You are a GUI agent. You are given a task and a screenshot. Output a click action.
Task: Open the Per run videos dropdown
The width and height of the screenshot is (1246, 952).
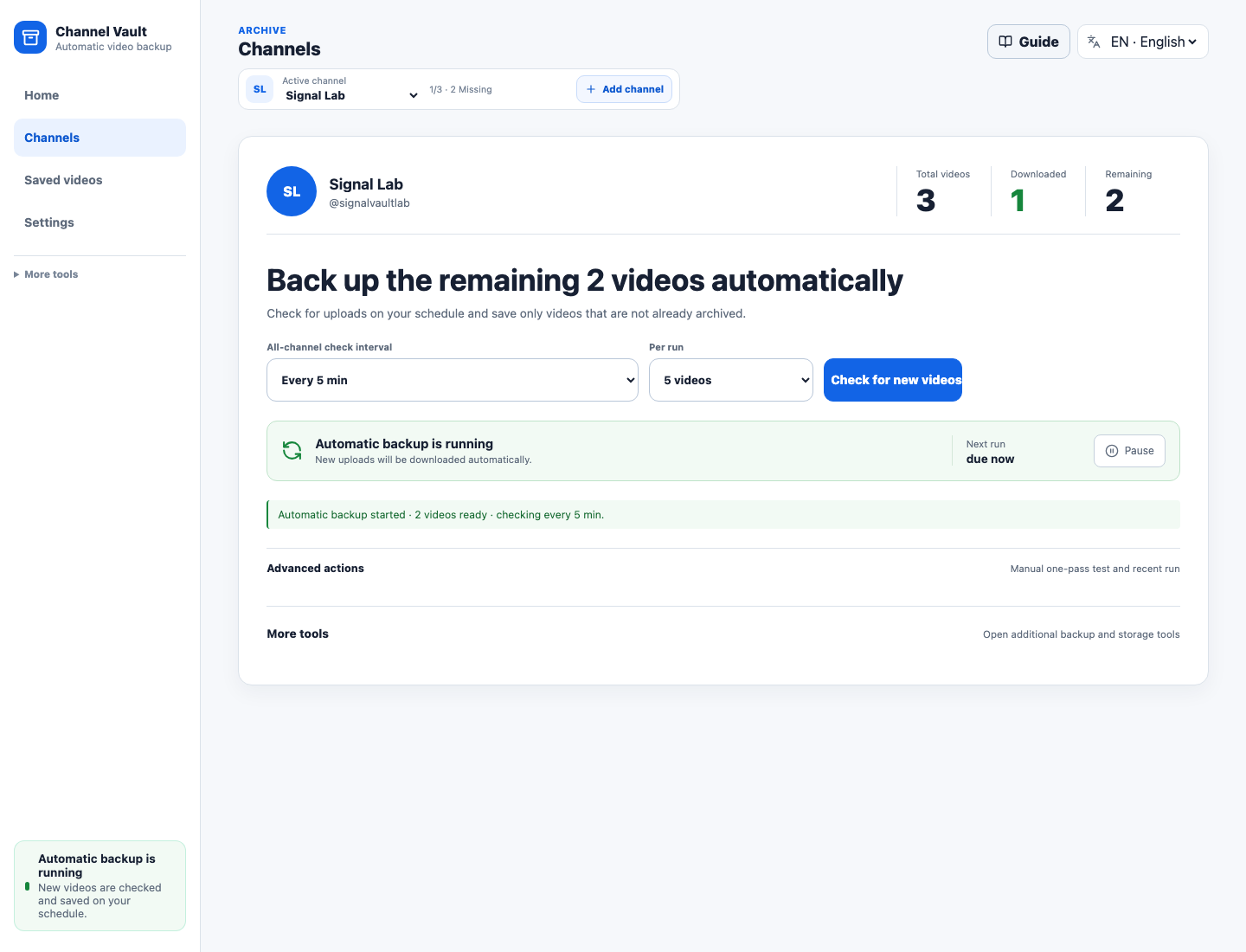click(x=731, y=380)
